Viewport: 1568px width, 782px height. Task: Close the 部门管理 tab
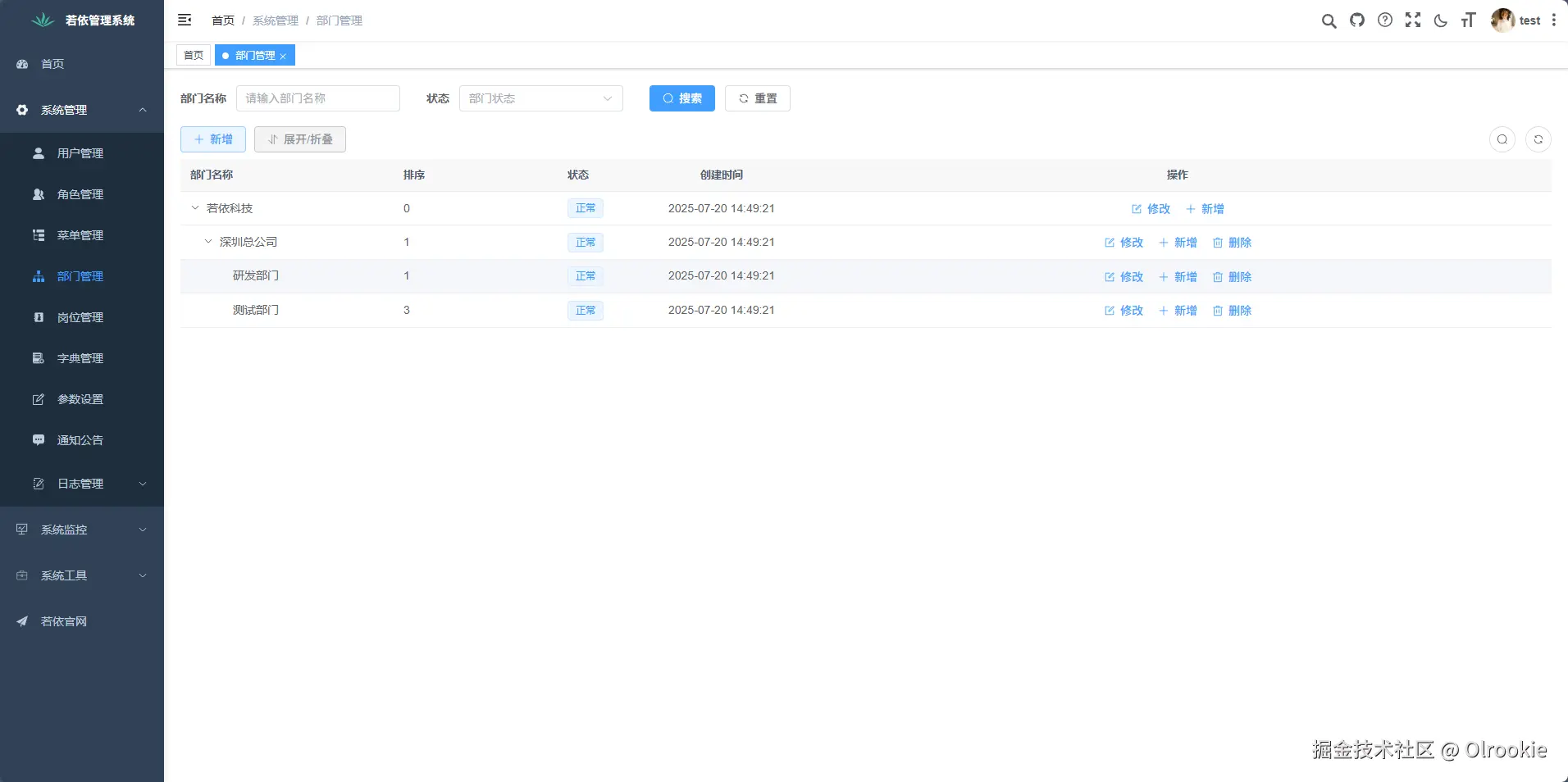[283, 57]
